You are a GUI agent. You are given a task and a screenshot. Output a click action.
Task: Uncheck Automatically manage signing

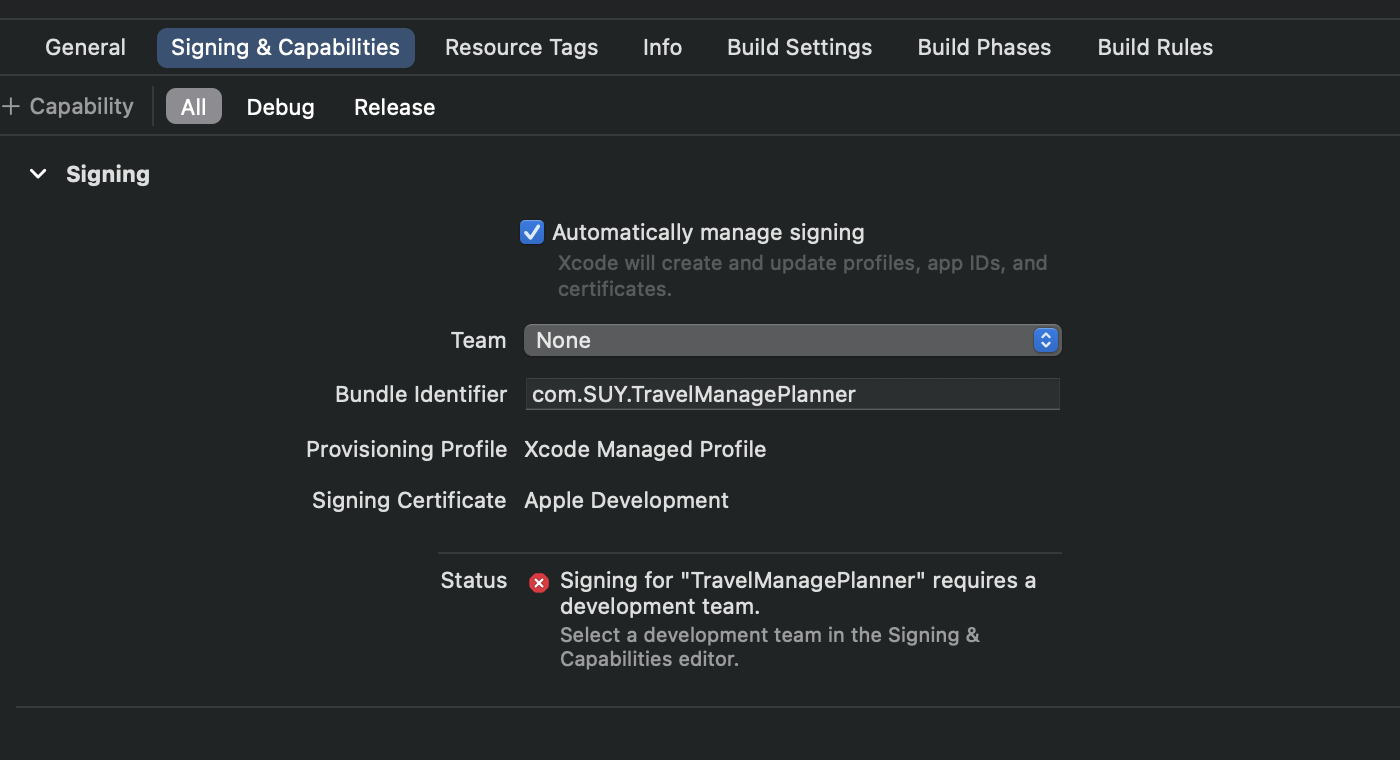point(532,232)
